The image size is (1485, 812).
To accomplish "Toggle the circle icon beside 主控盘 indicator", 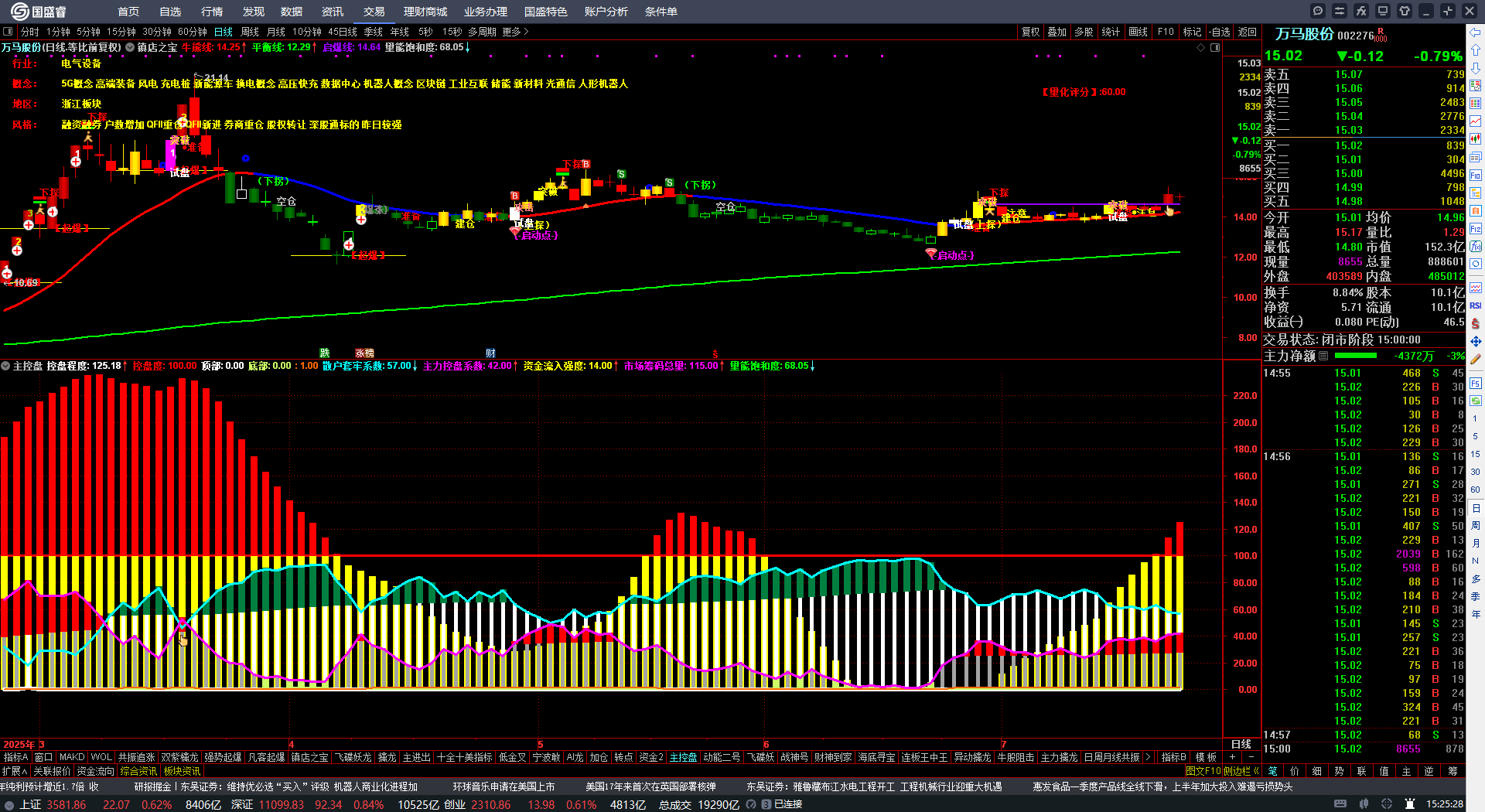I will pos(5,366).
